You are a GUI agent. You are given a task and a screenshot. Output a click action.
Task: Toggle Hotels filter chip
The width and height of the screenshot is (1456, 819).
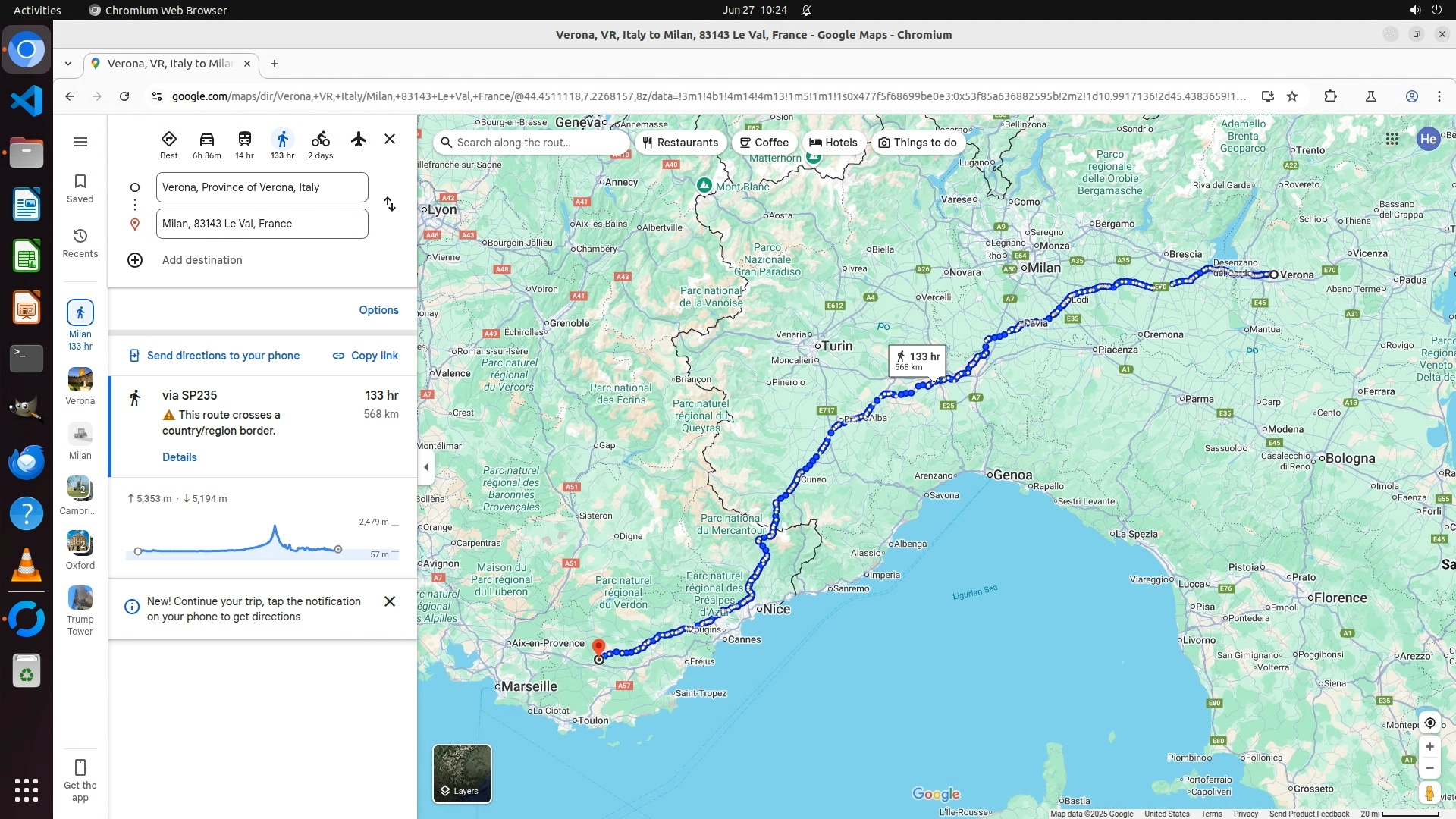tap(833, 143)
